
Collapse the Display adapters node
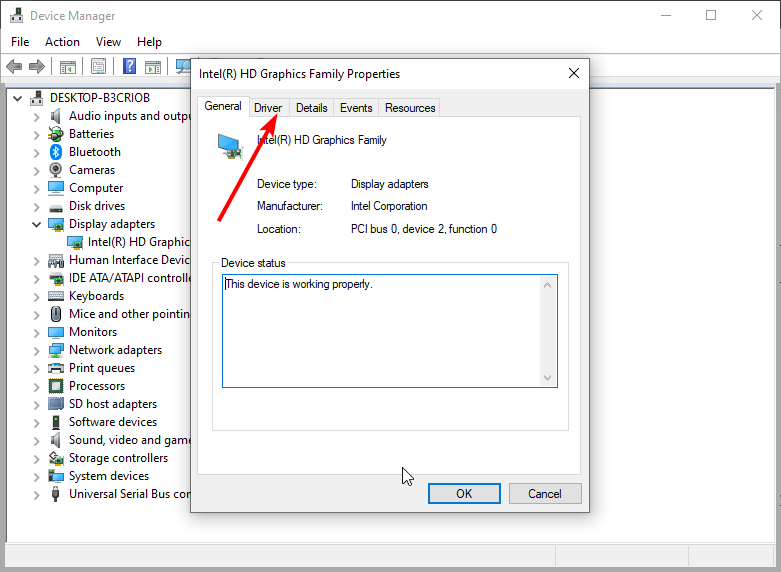click(36, 224)
